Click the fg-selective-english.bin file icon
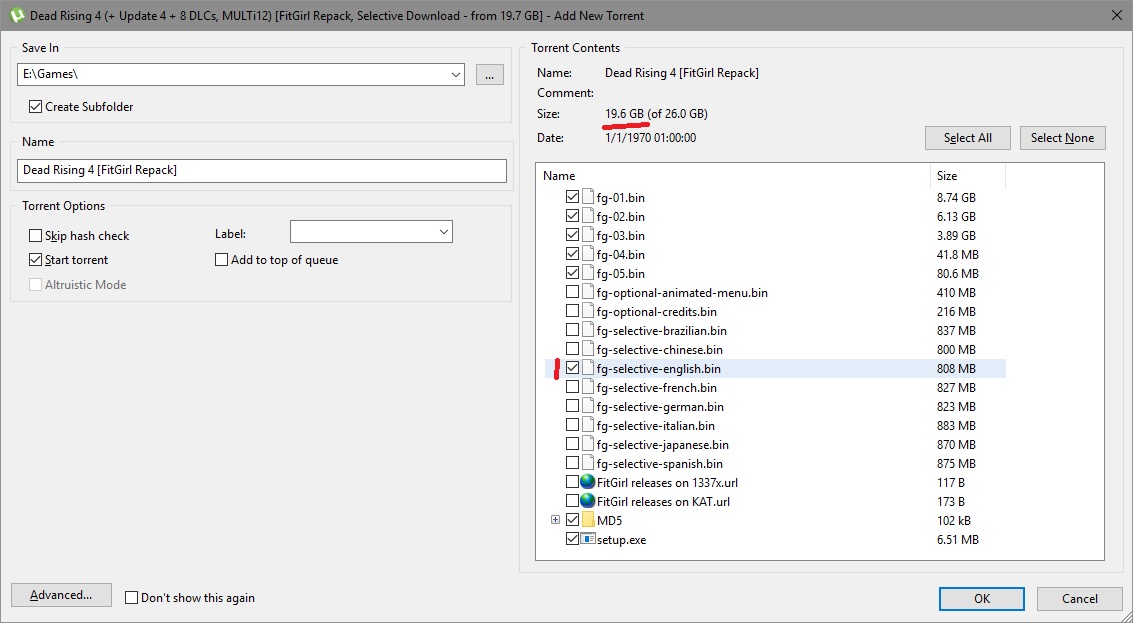 [587, 369]
